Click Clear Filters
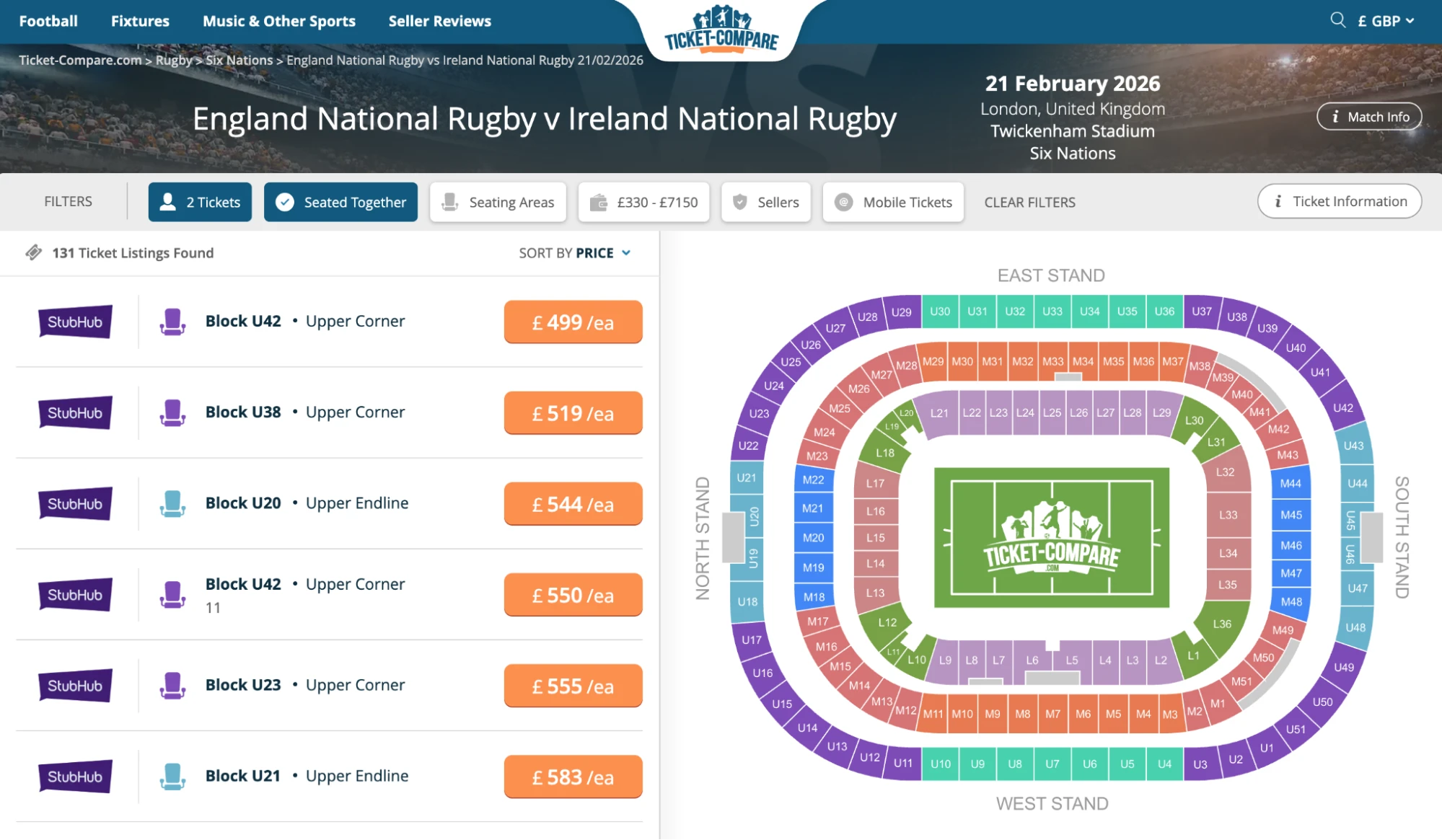 point(1029,202)
